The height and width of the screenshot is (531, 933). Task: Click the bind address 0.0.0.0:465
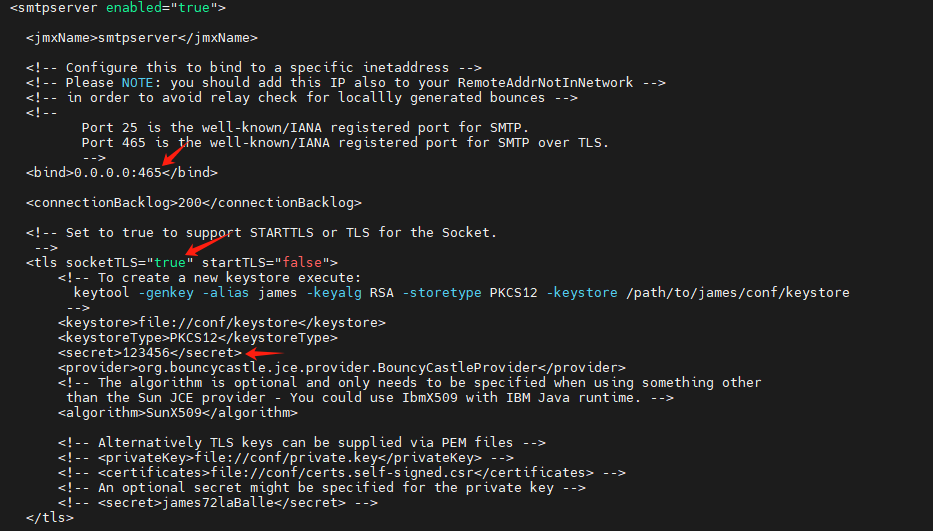[115, 172]
